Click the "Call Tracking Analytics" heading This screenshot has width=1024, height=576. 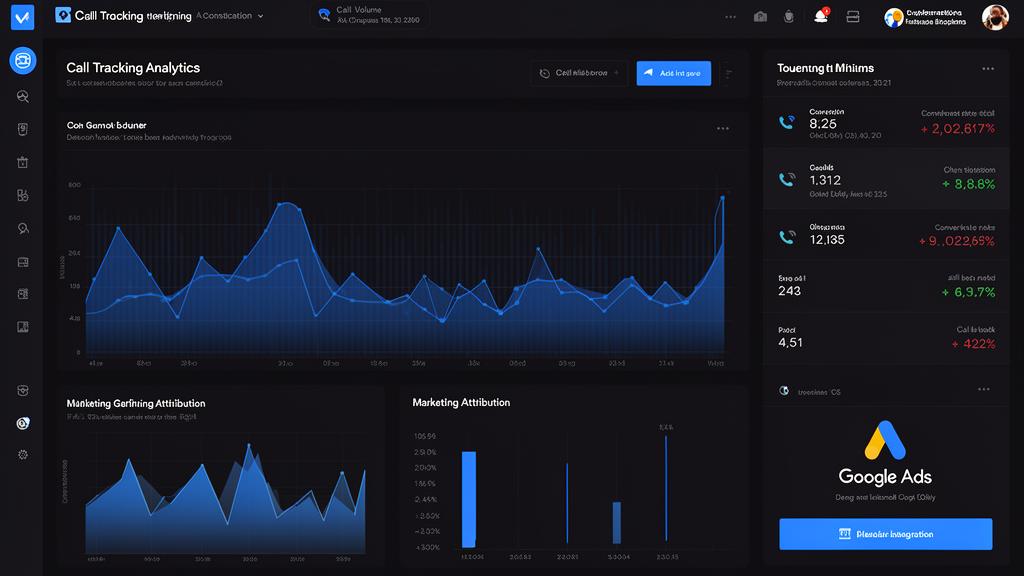133,68
